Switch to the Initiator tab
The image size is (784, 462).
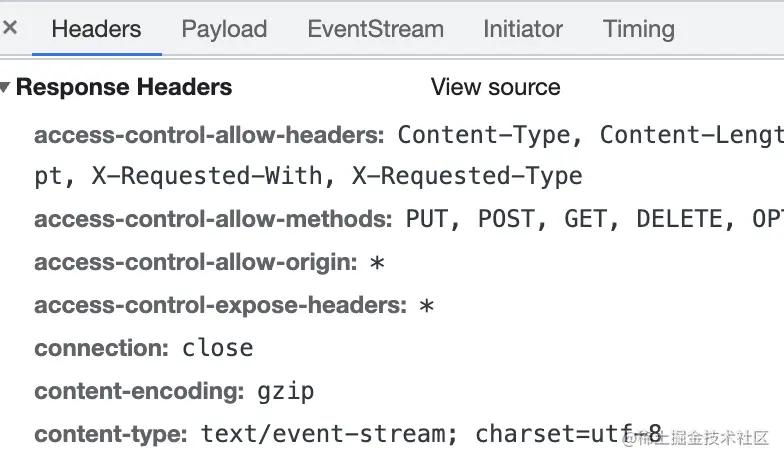(522, 29)
